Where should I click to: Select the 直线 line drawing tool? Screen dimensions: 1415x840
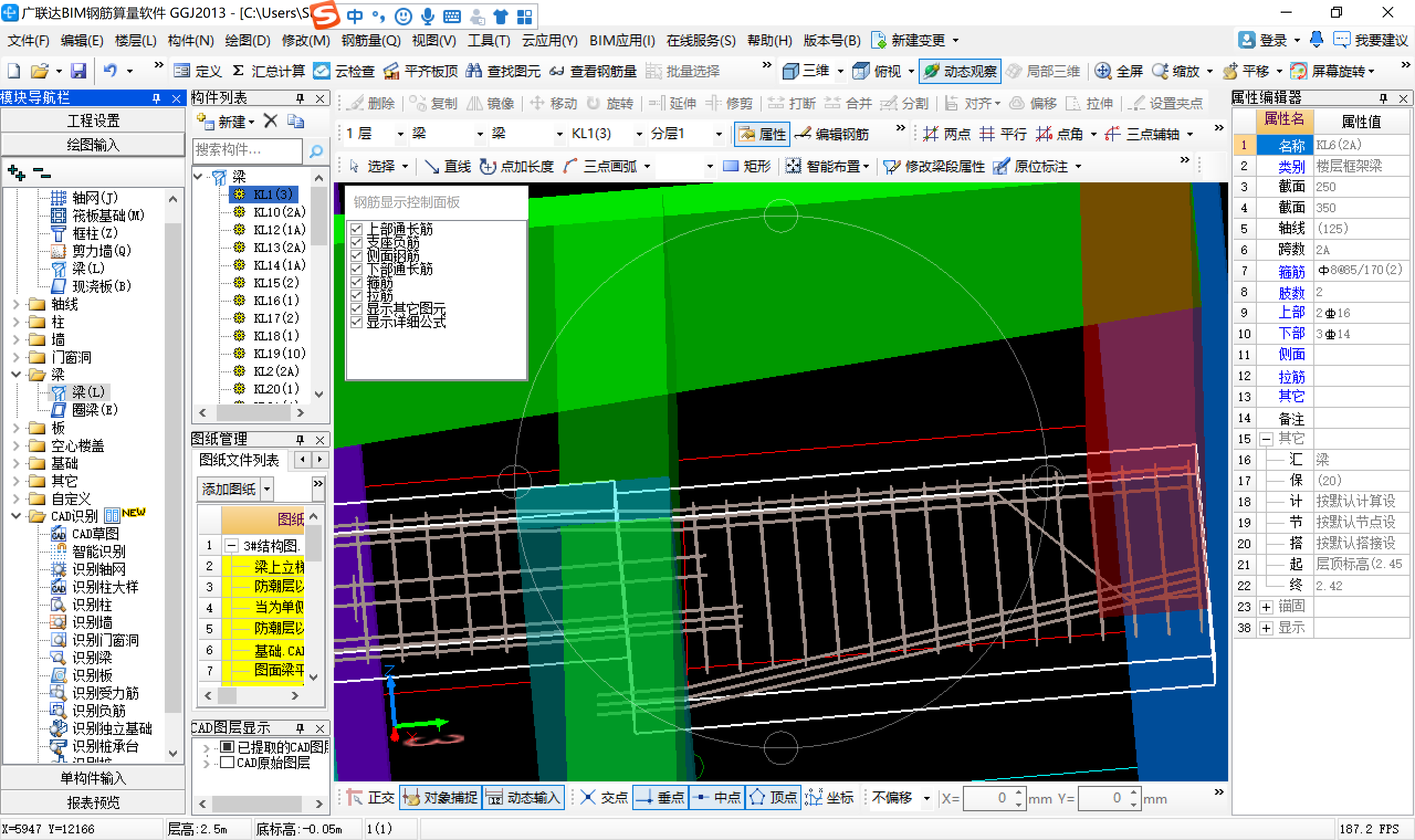pos(448,166)
